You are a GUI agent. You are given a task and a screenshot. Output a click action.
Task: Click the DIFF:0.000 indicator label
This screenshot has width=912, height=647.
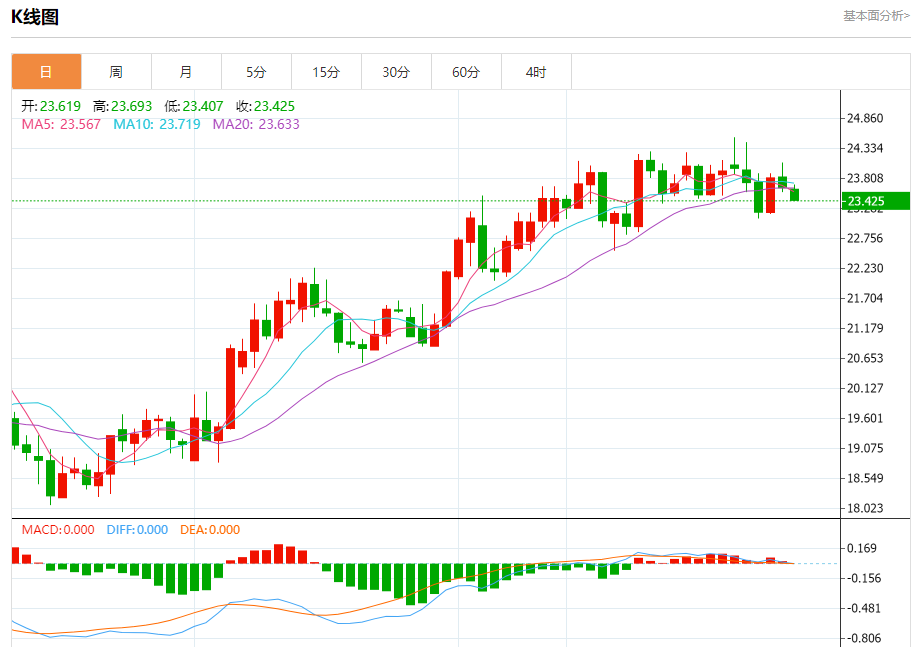point(137,529)
